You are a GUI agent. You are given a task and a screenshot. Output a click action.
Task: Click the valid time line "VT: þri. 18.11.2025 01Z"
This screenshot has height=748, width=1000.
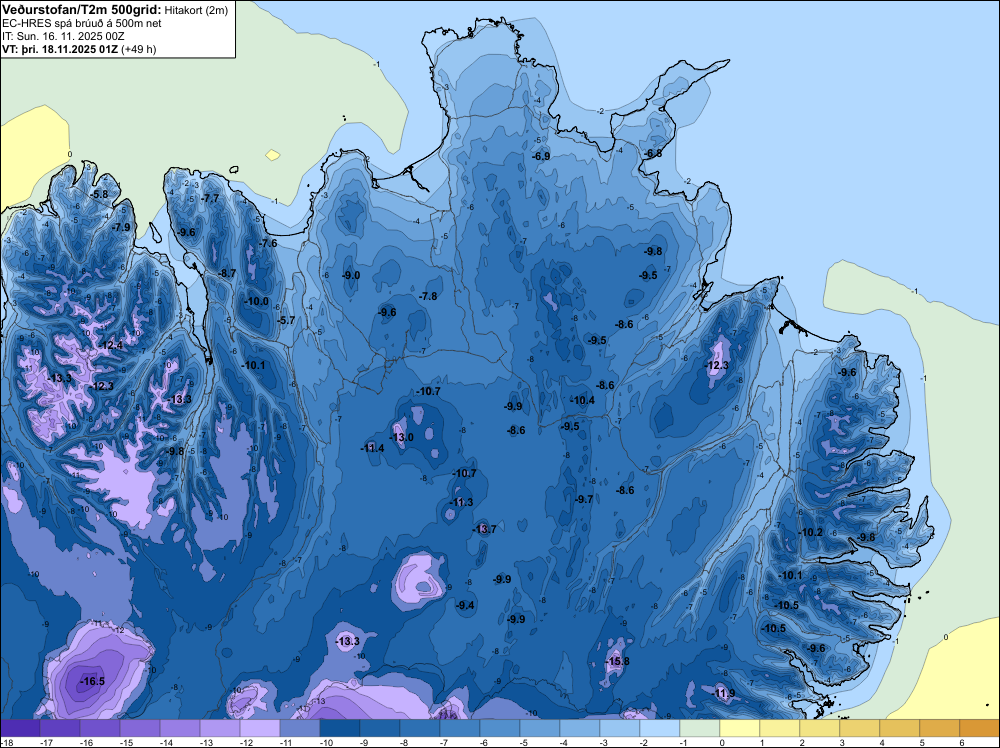(x=60, y=49)
